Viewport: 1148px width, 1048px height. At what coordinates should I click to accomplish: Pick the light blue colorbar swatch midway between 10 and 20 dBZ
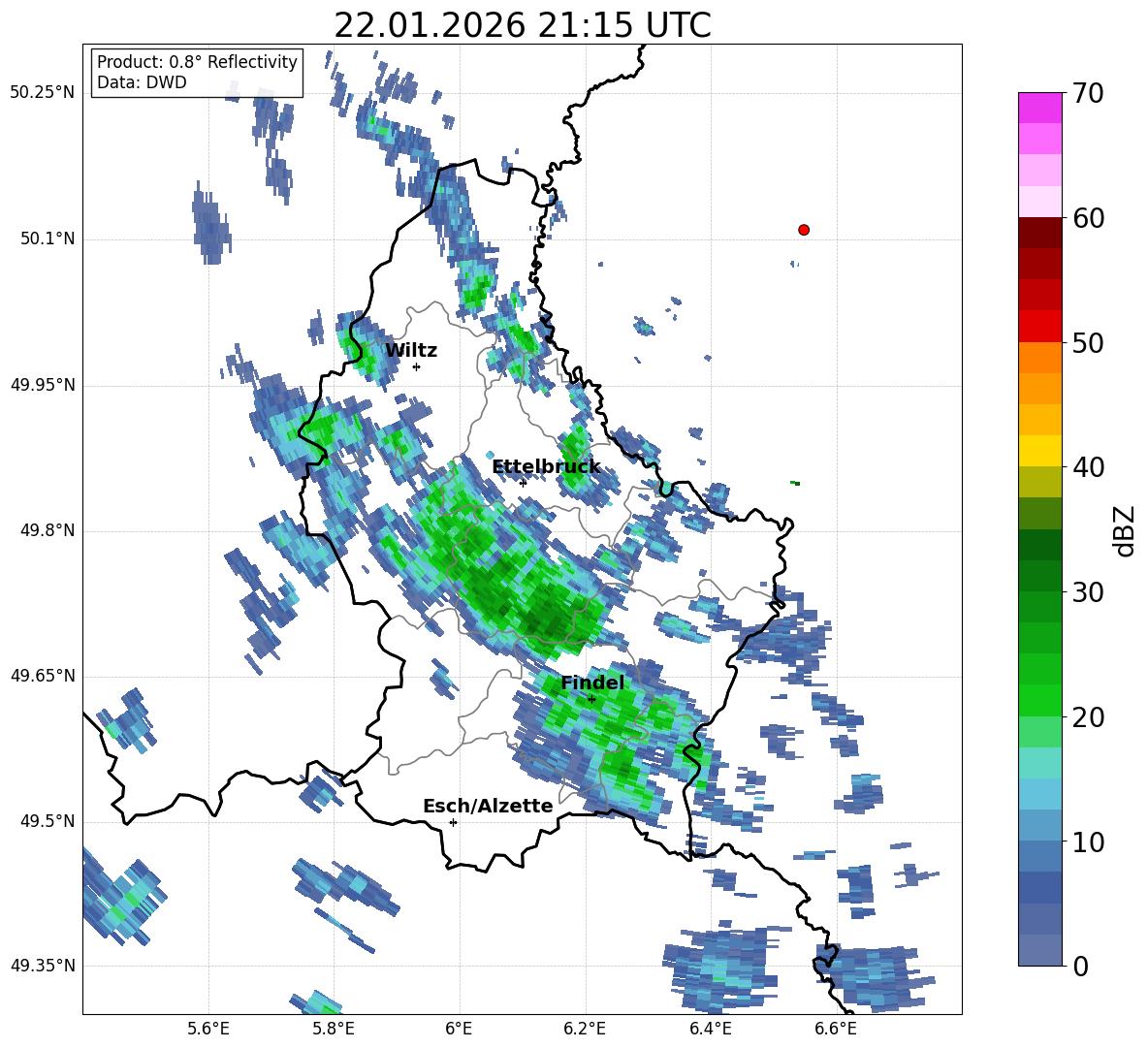tap(1039, 794)
